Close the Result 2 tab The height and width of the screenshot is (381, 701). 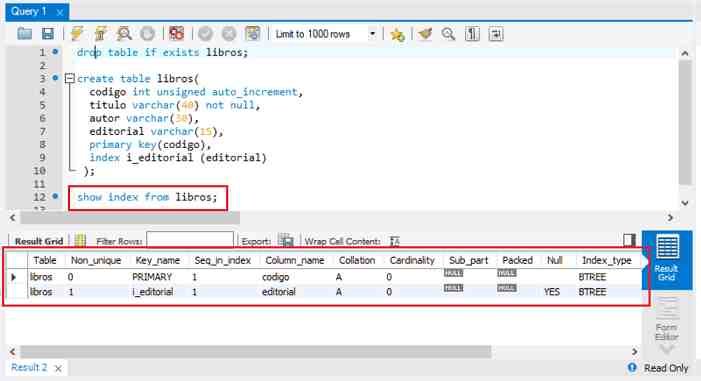(58, 368)
